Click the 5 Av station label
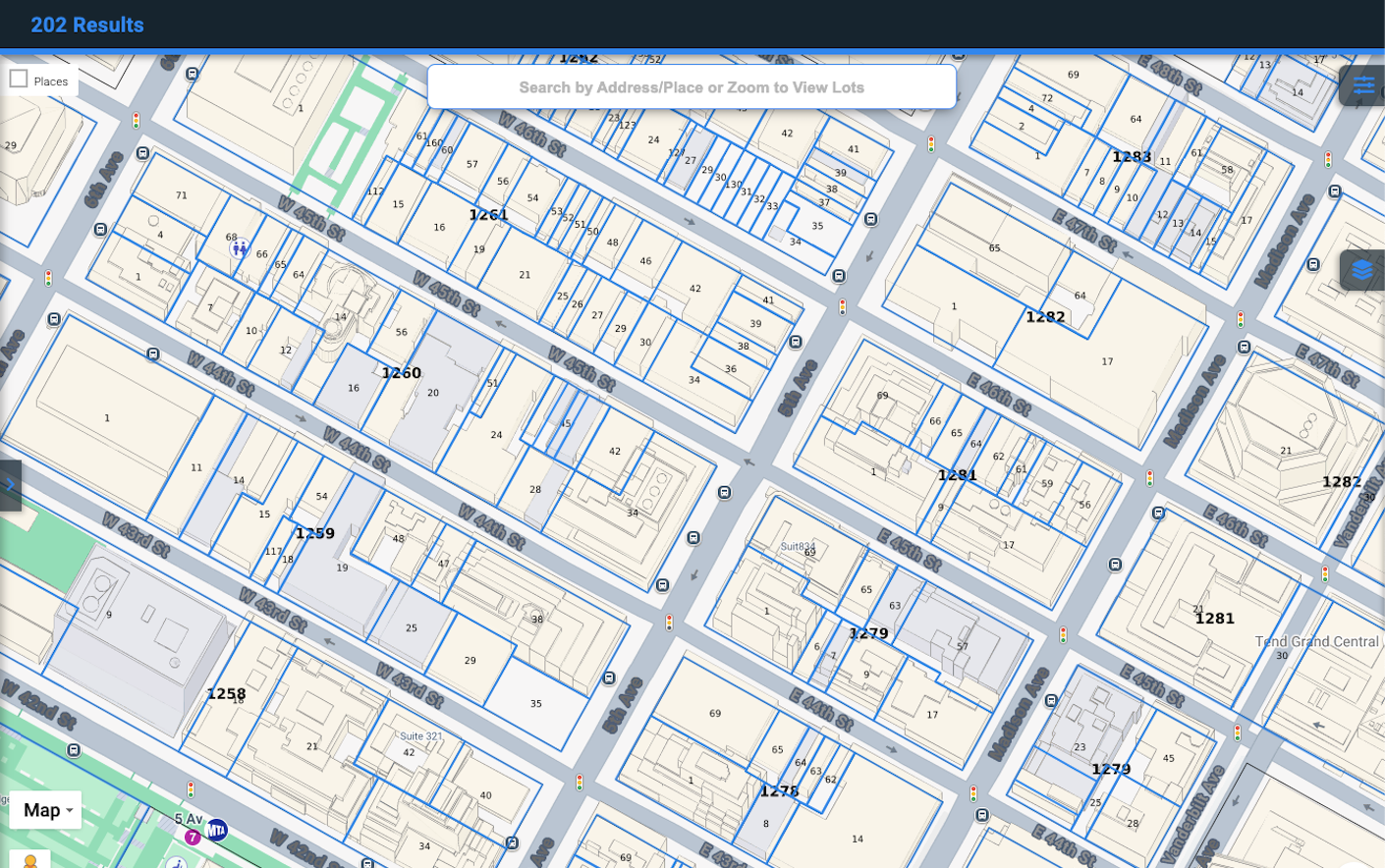 [189, 818]
